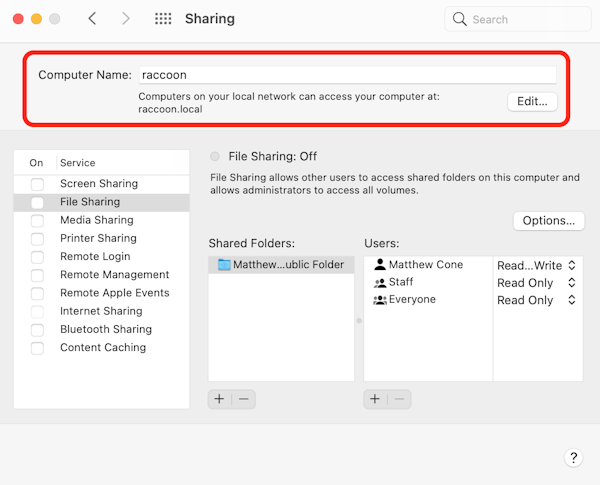Screen dimensions: 600x485
Task: Click the plus under Users list
Action: (375, 398)
